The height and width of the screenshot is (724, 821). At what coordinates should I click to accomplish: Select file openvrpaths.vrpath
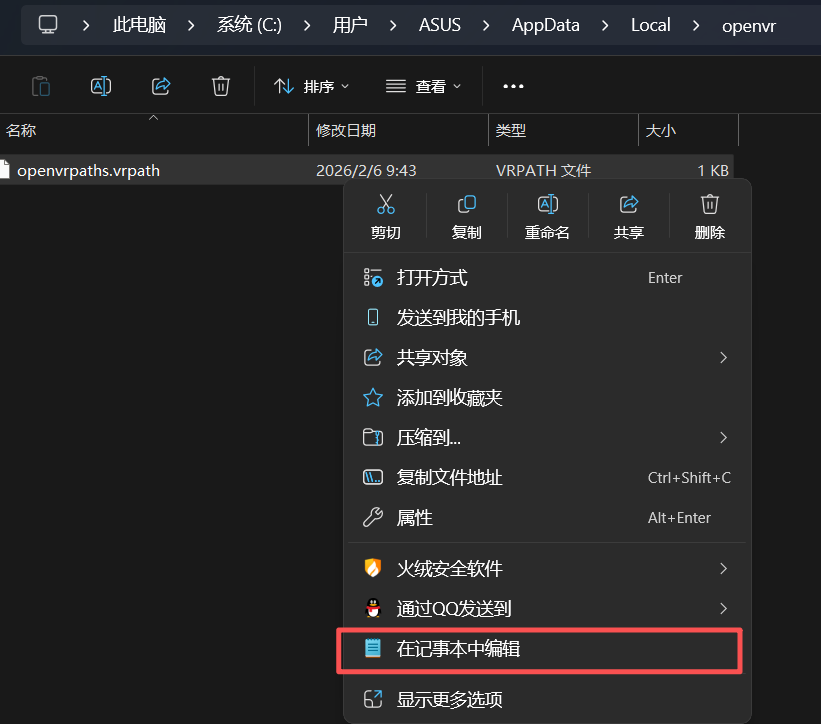pyautogui.click(x=88, y=171)
